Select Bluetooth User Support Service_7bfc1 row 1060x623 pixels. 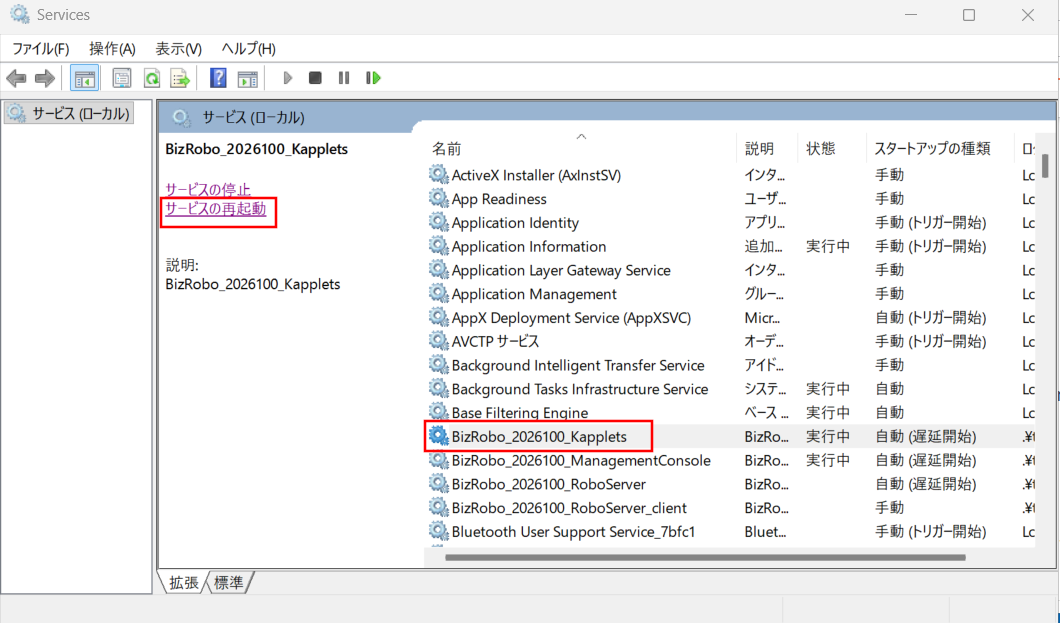pos(573,531)
